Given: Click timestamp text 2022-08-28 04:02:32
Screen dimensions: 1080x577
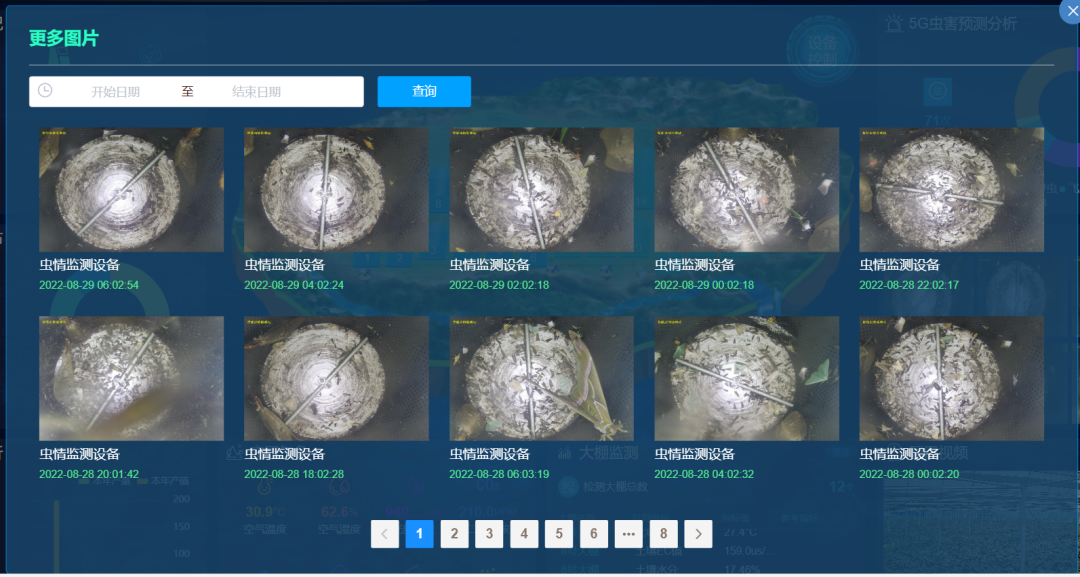Looking at the screenshot, I should pos(704,474).
